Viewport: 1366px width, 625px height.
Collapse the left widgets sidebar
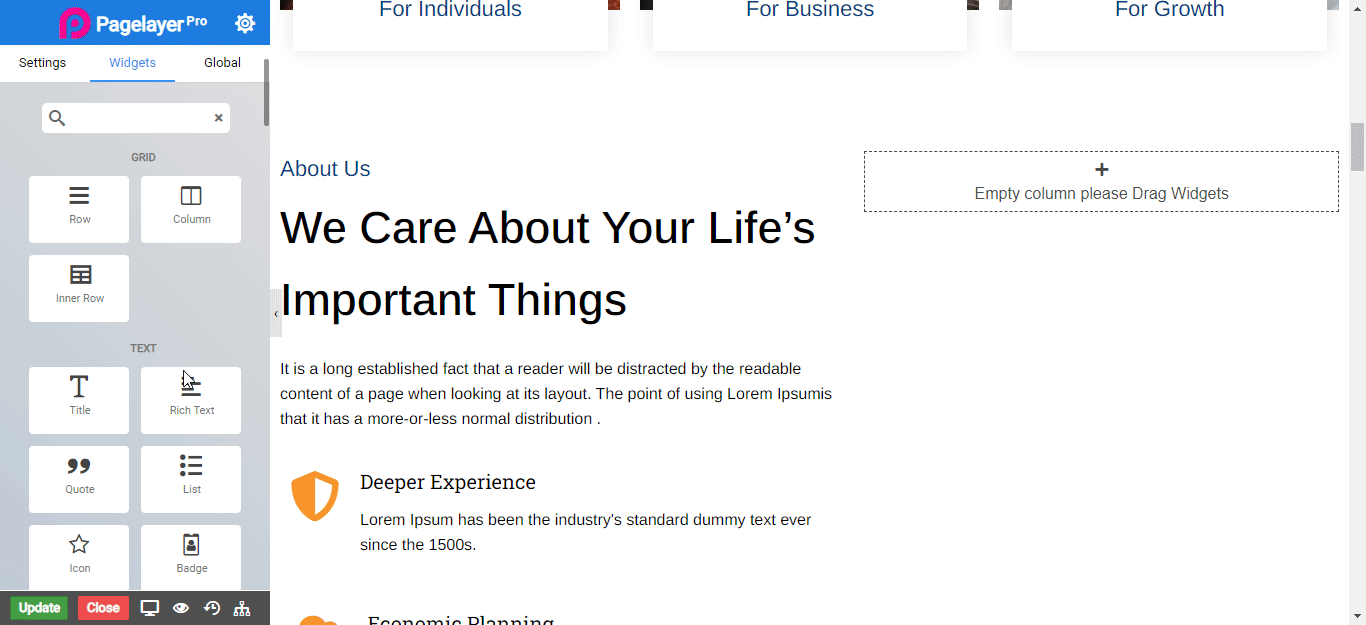point(276,314)
